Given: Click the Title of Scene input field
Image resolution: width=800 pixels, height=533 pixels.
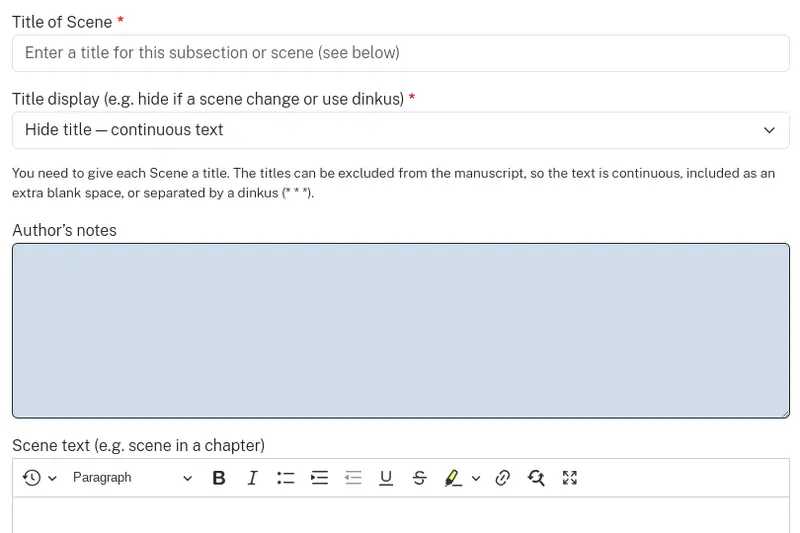Looking at the screenshot, I should 400,53.
